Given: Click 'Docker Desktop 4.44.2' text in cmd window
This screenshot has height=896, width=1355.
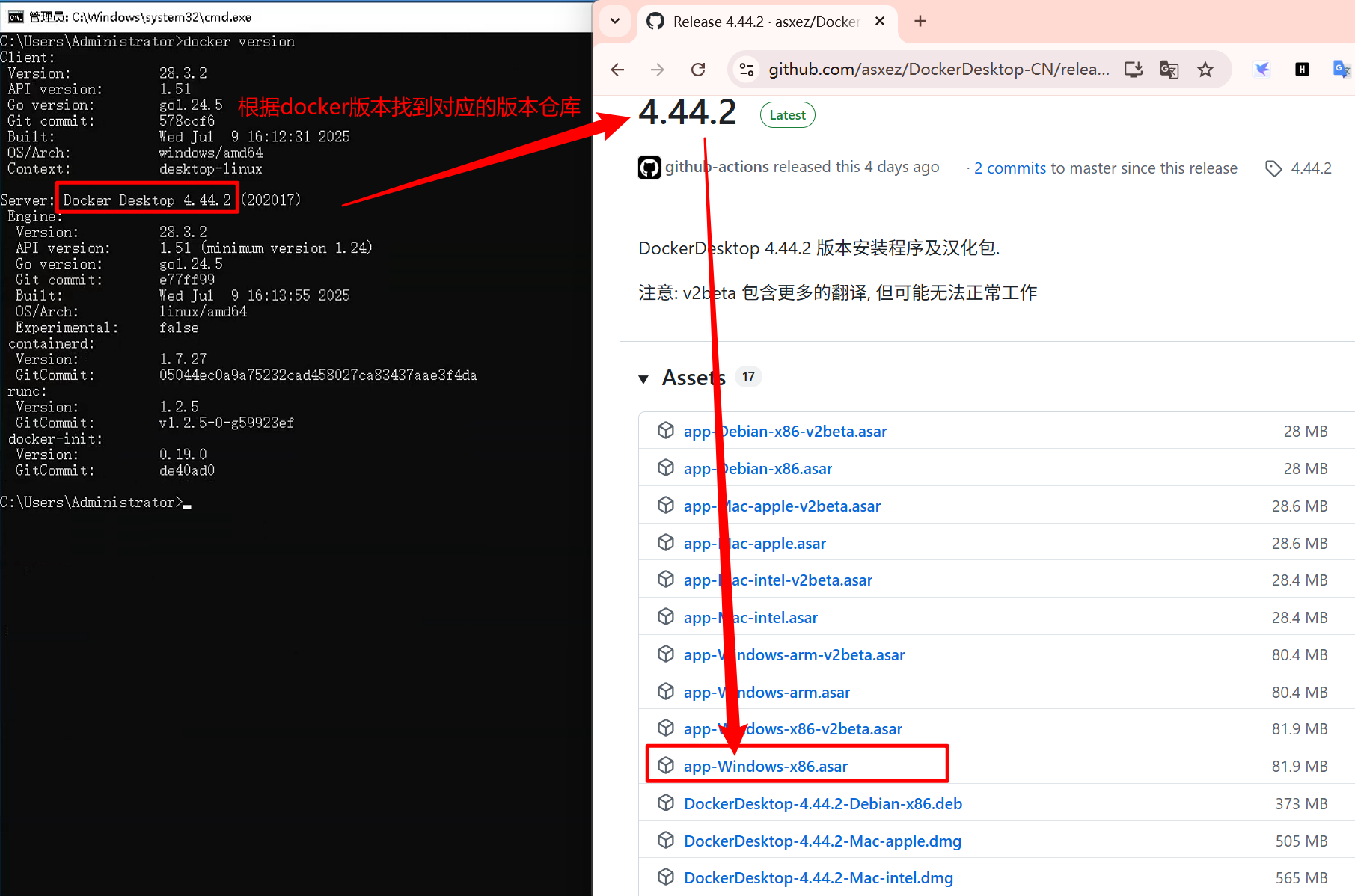Looking at the screenshot, I should (x=147, y=200).
